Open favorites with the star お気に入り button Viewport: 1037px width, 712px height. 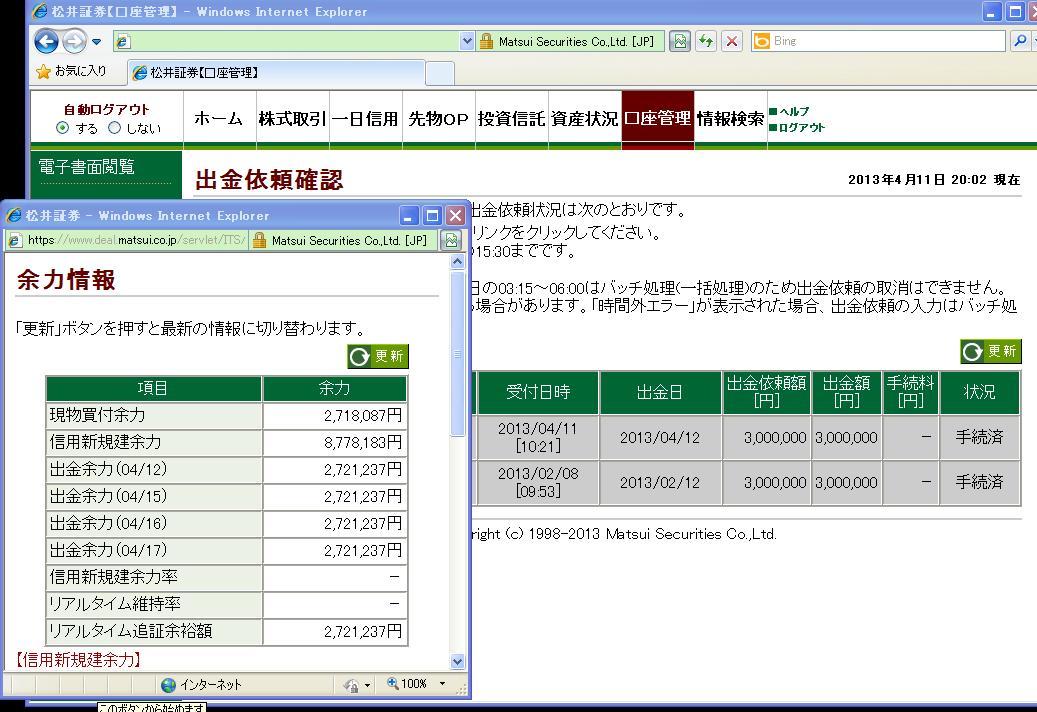coord(71,72)
